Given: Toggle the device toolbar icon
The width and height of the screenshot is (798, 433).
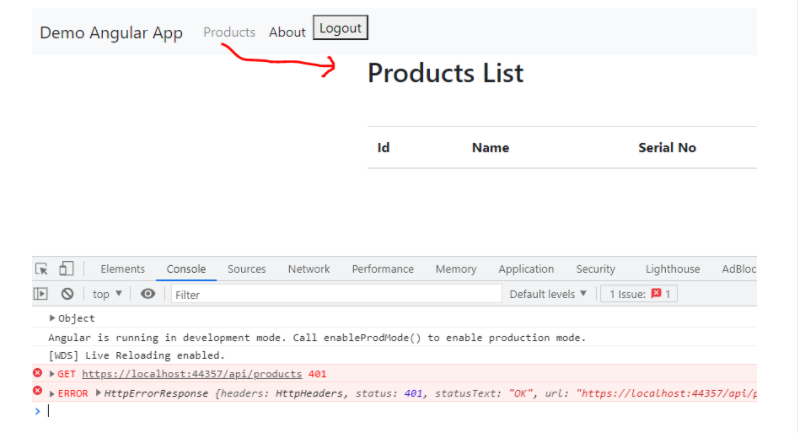Looking at the screenshot, I should pos(66,269).
